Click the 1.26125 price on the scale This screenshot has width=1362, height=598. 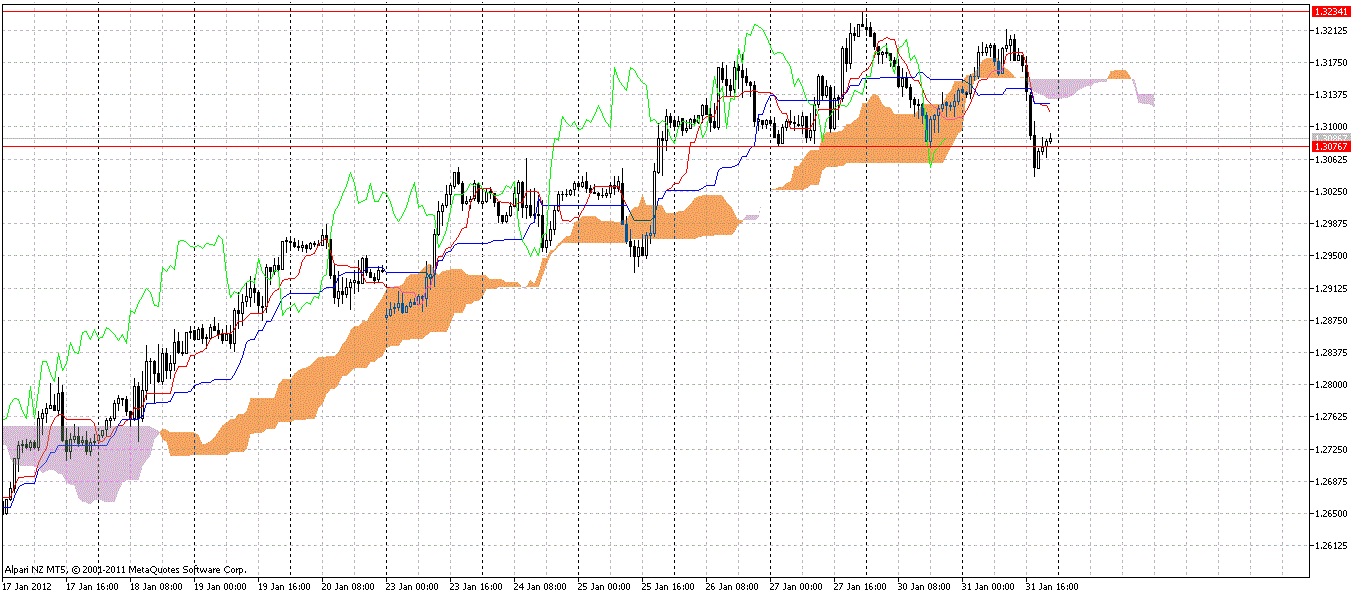(x=1330, y=546)
